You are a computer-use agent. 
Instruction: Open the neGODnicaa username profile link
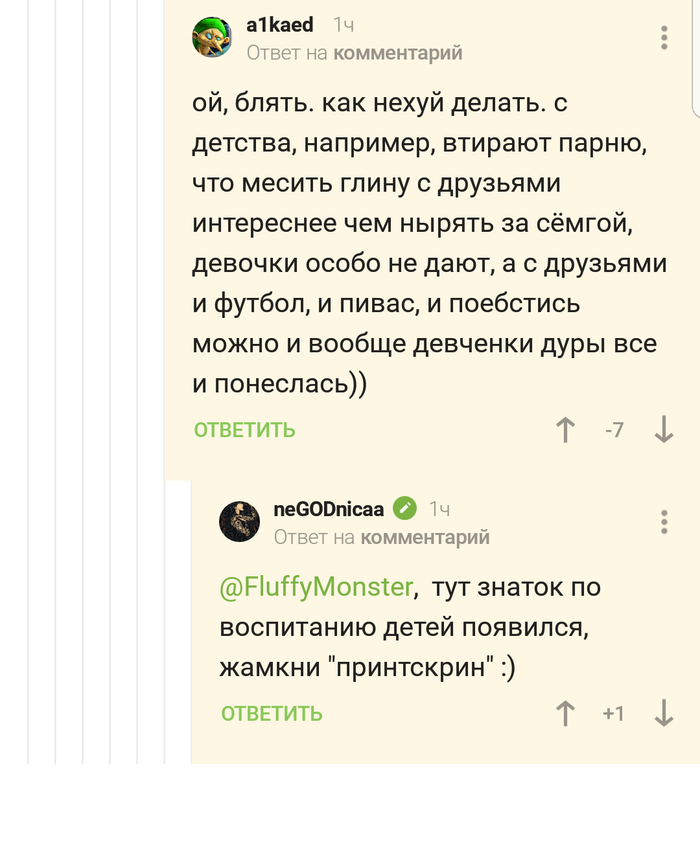coord(329,508)
